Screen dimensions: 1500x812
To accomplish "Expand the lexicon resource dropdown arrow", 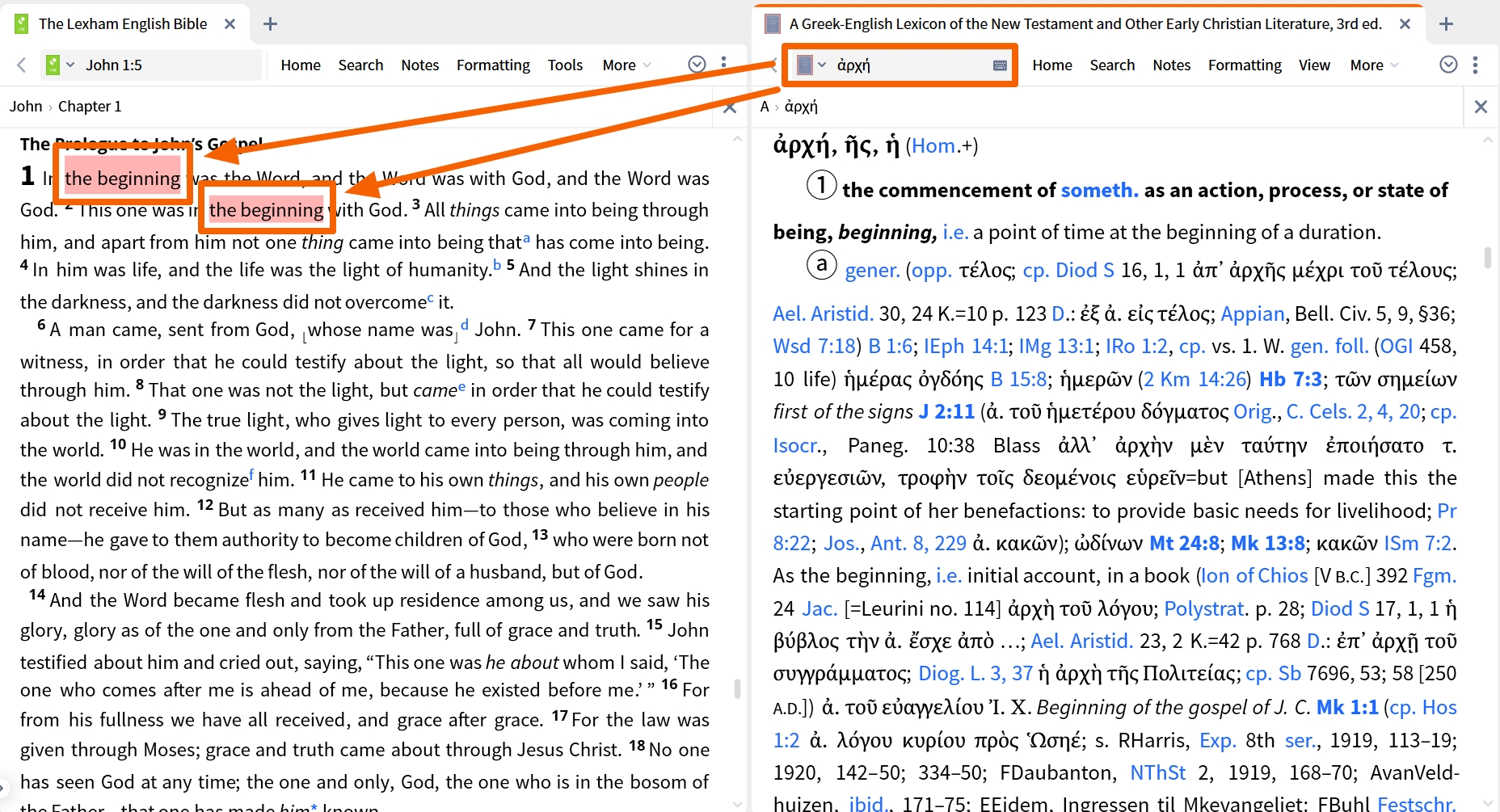I will click(822, 65).
